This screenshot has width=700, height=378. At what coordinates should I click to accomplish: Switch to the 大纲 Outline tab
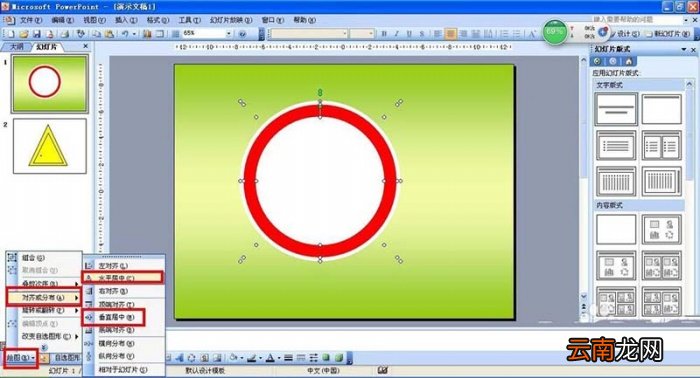pyautogui.click(x=17, y=47)
